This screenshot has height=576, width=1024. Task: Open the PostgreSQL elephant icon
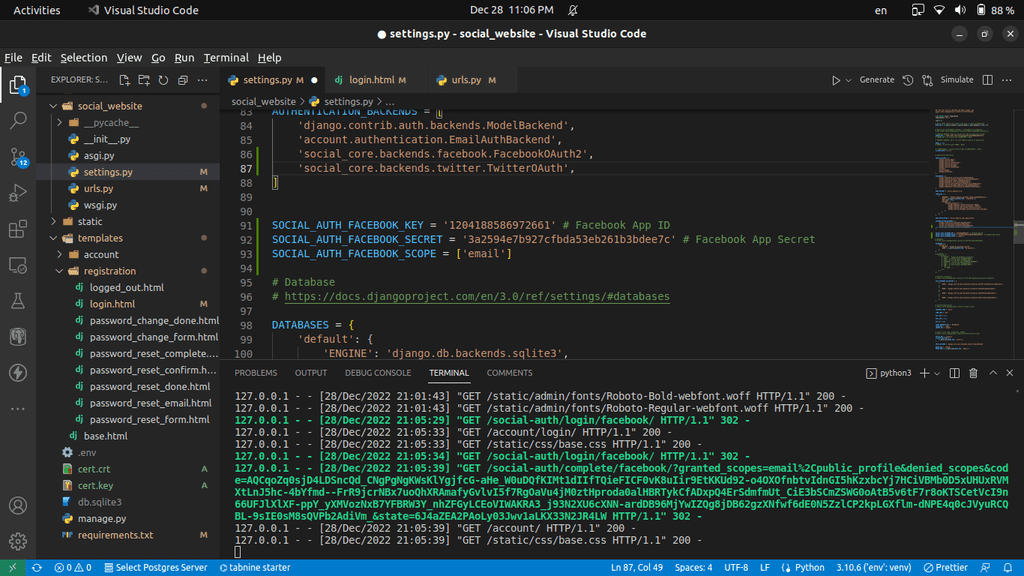pyautogui.click(x=18, y=336)
